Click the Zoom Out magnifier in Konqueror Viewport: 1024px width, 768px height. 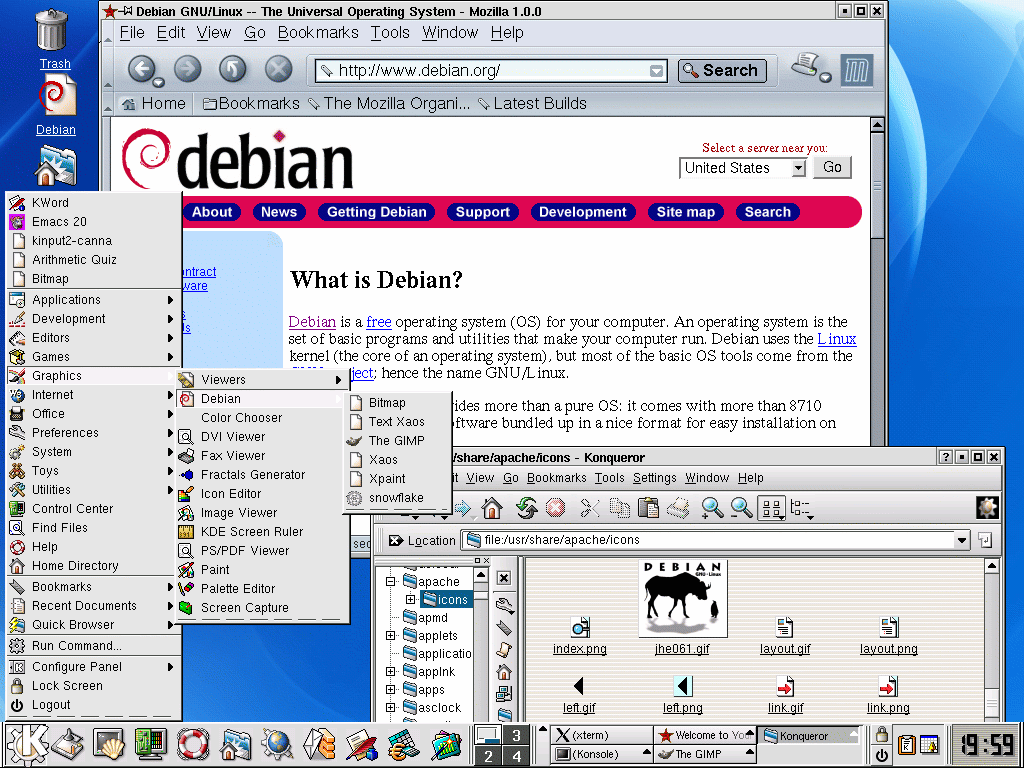[x=741, y=508]
